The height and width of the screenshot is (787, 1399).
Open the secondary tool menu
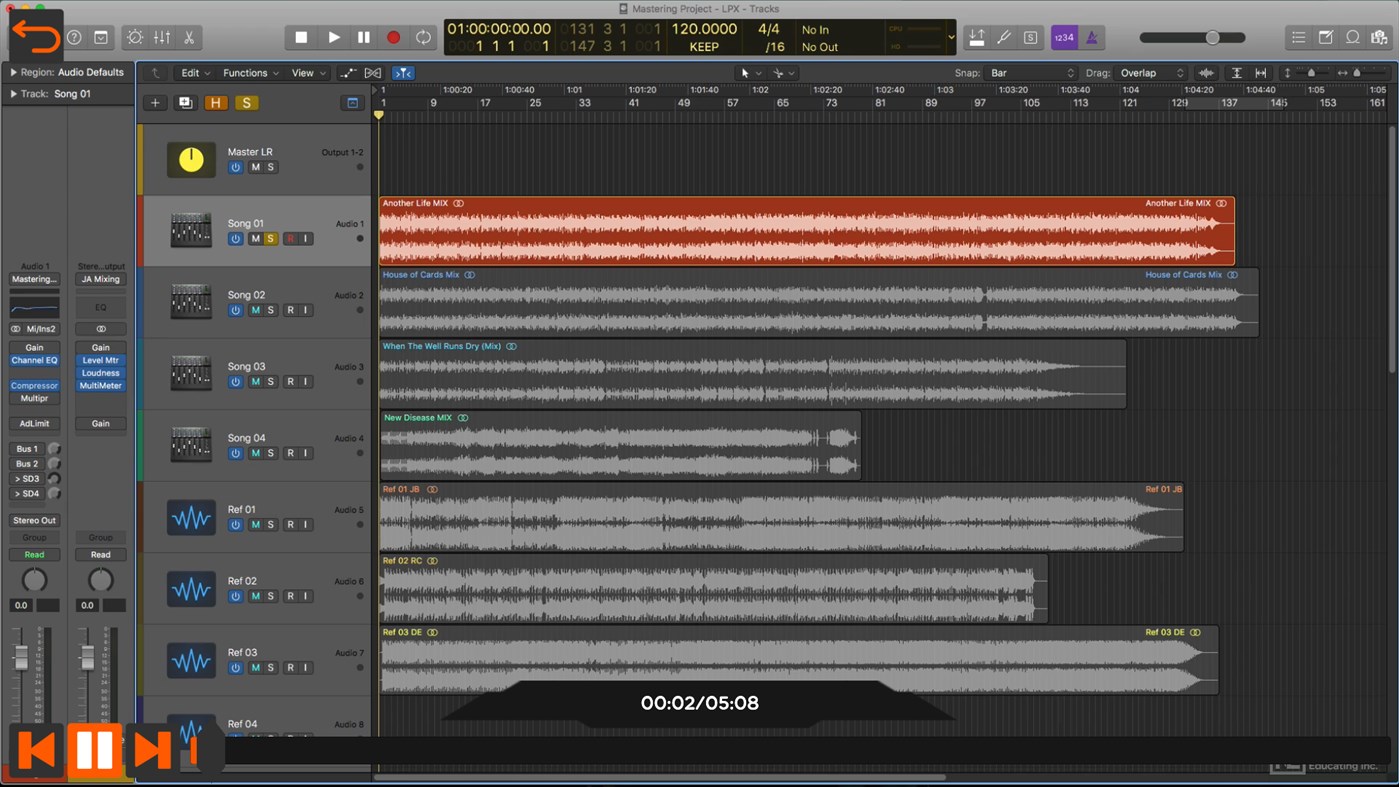click(x=783, y=73)
